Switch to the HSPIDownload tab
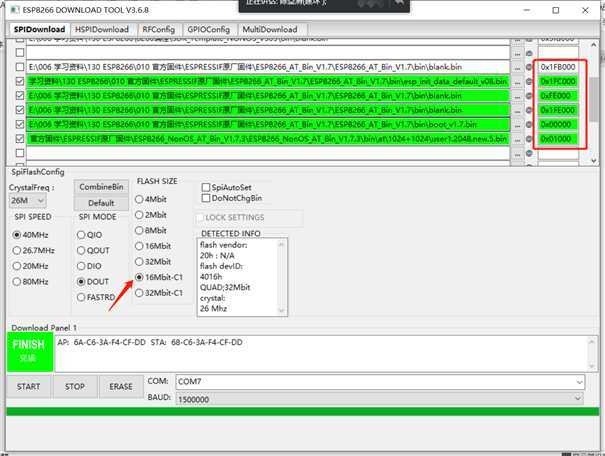The width and height of the screenshot is (605, 456). (102, 29)
